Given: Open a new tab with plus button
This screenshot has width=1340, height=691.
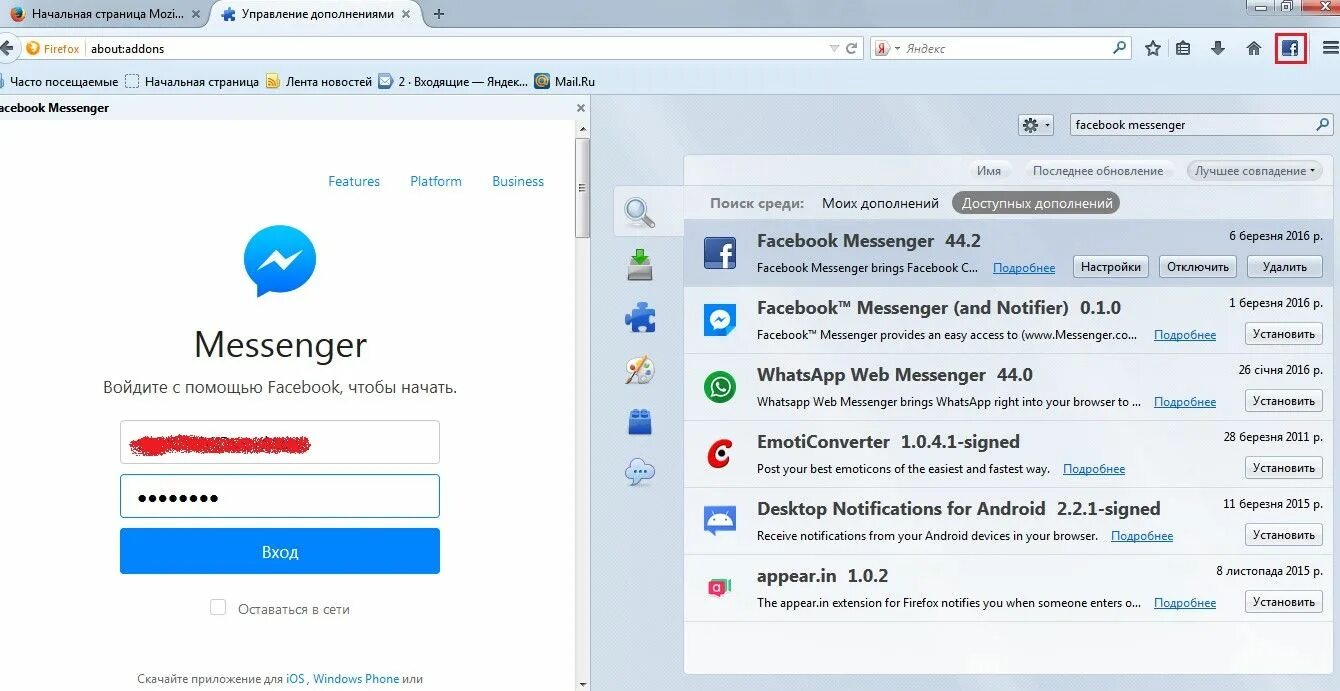Looking at the screenshot, I should 438,14.
